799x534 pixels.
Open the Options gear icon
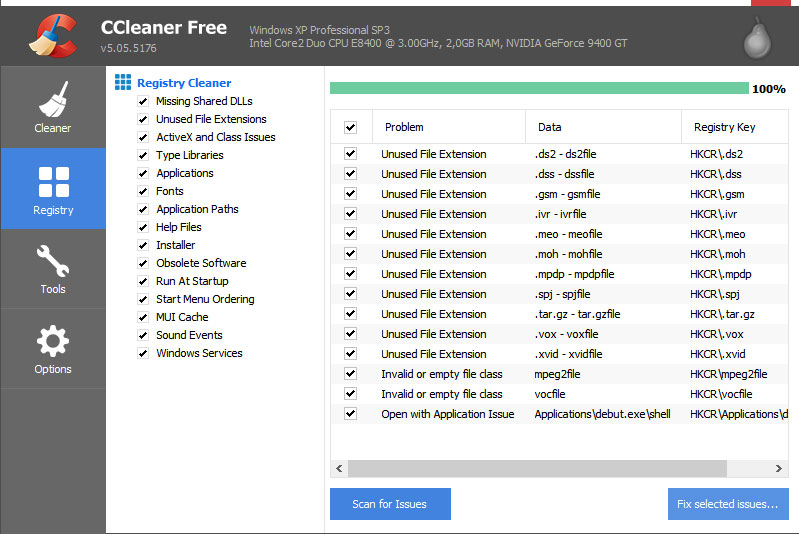(53, 341)
